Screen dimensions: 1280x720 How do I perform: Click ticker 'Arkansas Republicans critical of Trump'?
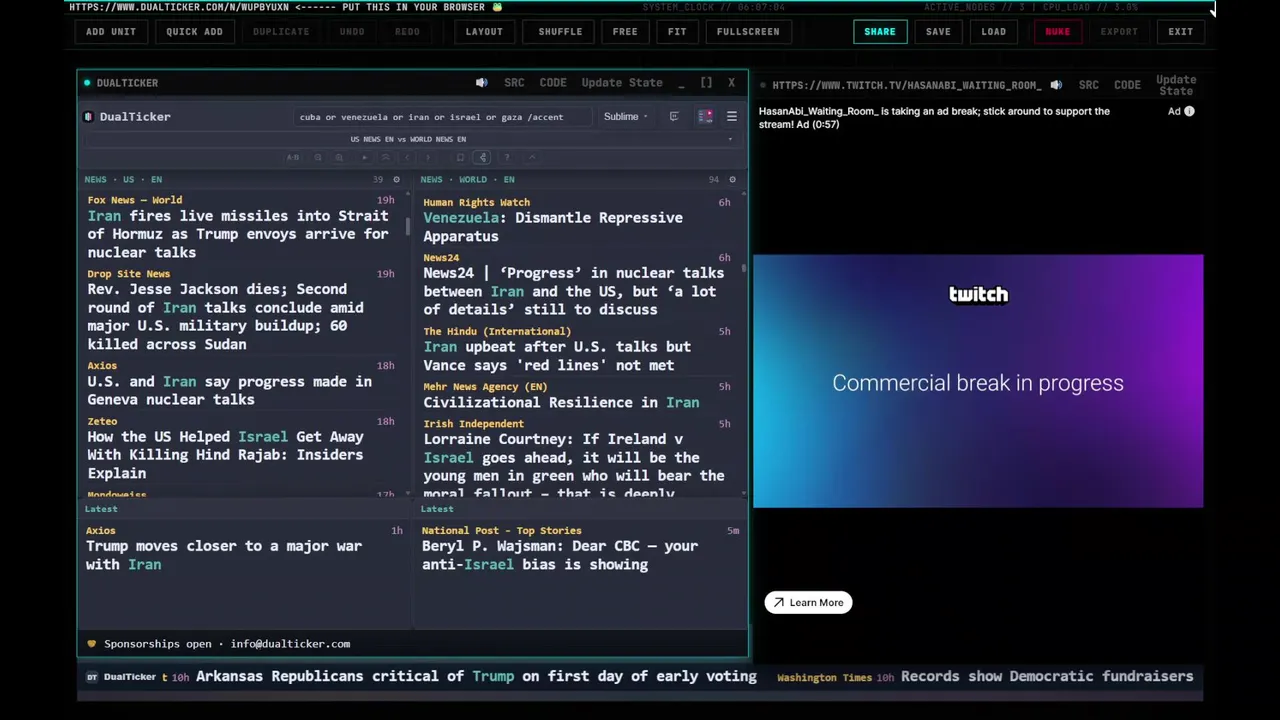pyautogui.click(x=476, y=677)
